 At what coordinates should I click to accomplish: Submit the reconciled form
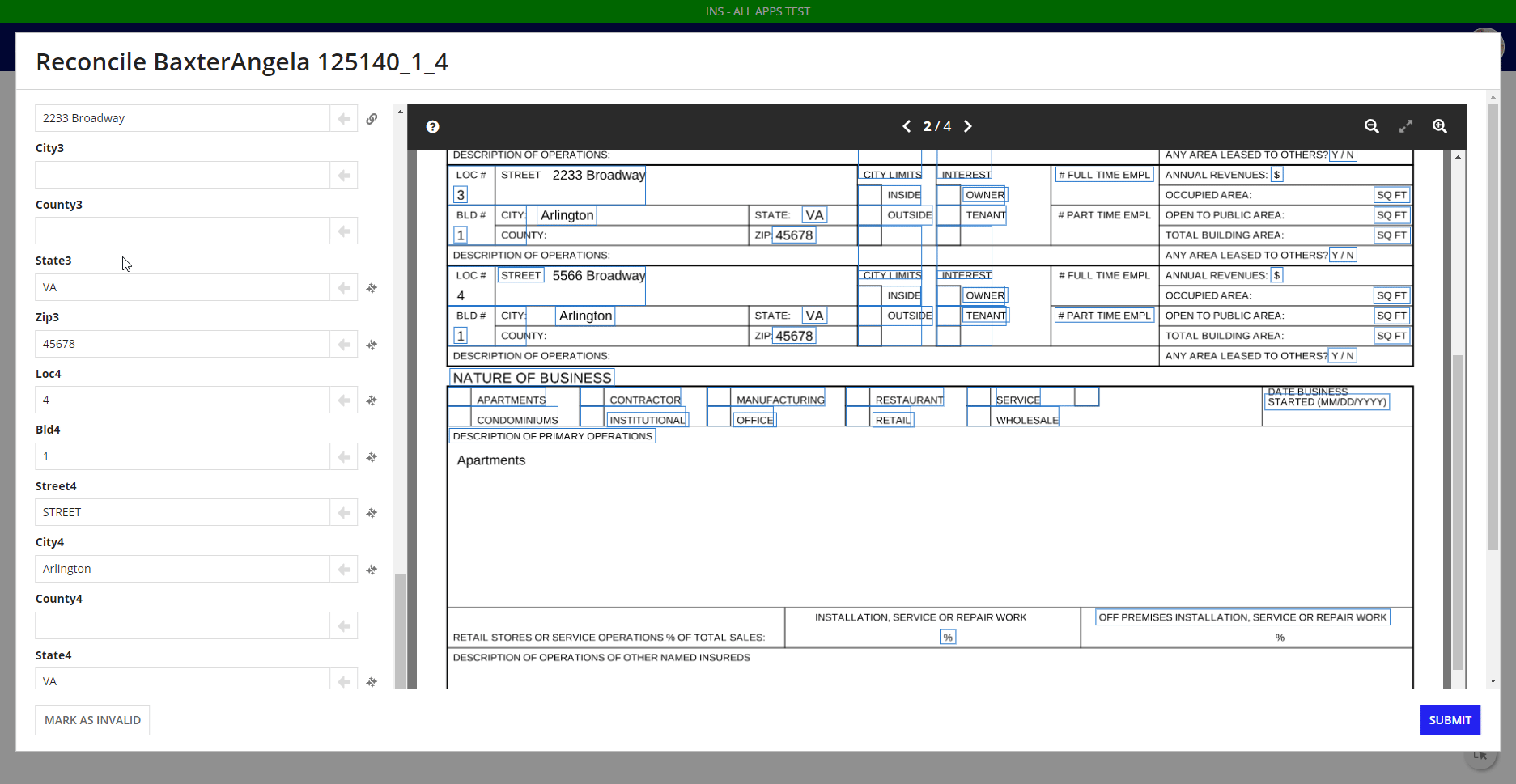coord(1450,720)
